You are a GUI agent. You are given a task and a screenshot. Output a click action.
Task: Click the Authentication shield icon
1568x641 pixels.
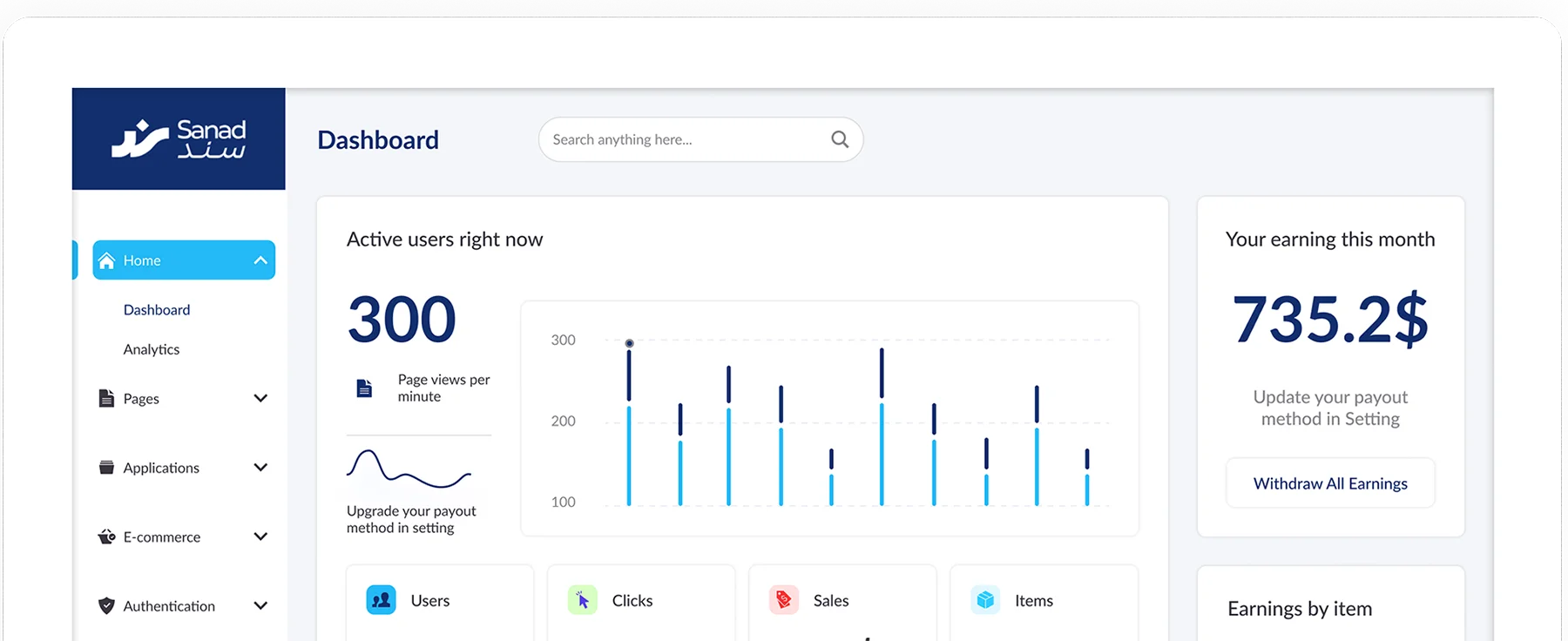[107, 606]
